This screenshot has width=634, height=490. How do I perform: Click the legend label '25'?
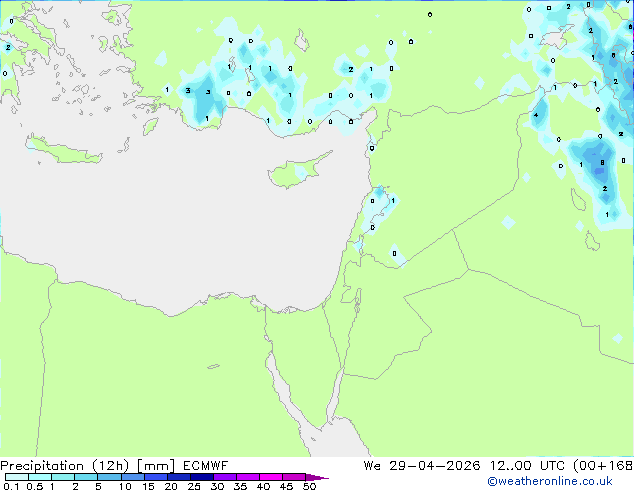(x=194, y=486)
